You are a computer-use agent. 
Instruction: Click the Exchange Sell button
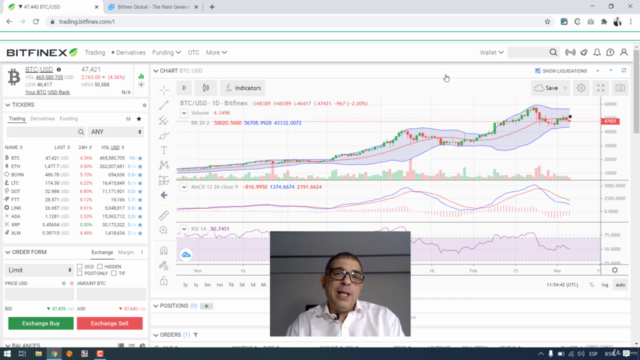(x=109, y=323)
